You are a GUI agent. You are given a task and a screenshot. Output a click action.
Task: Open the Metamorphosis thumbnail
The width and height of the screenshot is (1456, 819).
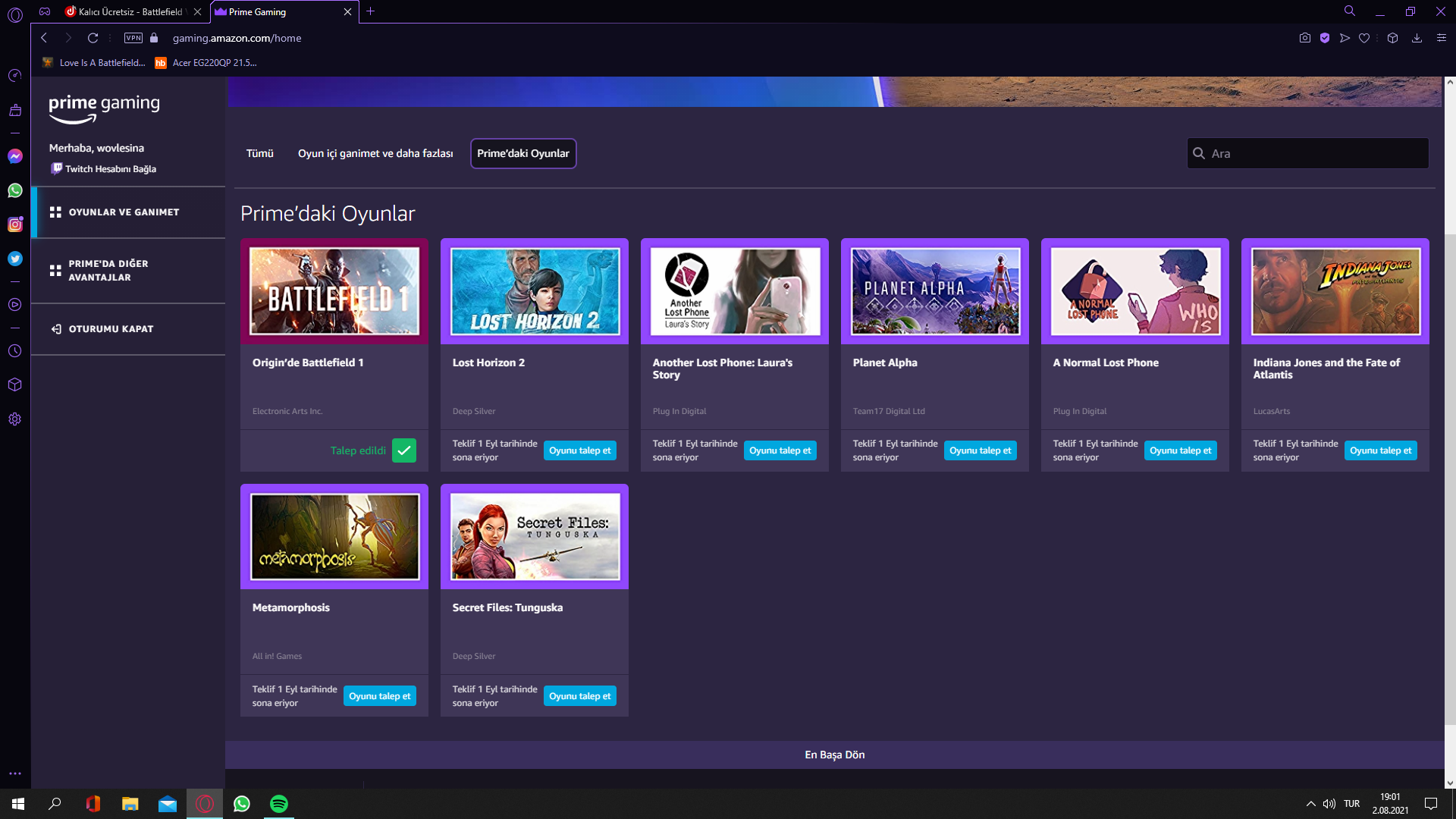[x=334, y=537]
